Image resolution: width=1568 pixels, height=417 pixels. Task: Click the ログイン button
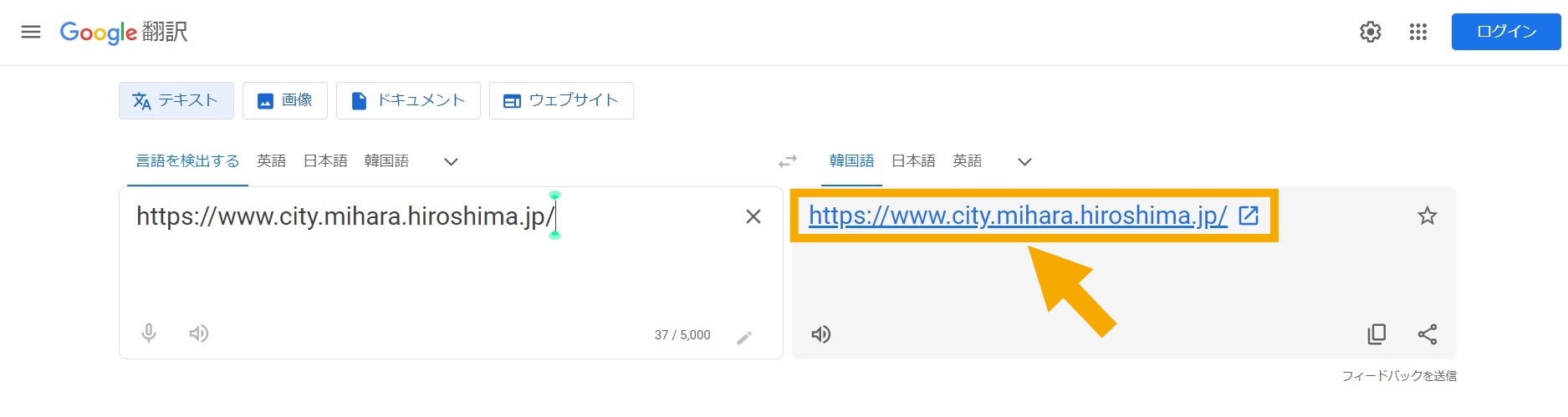point(1506,32)
